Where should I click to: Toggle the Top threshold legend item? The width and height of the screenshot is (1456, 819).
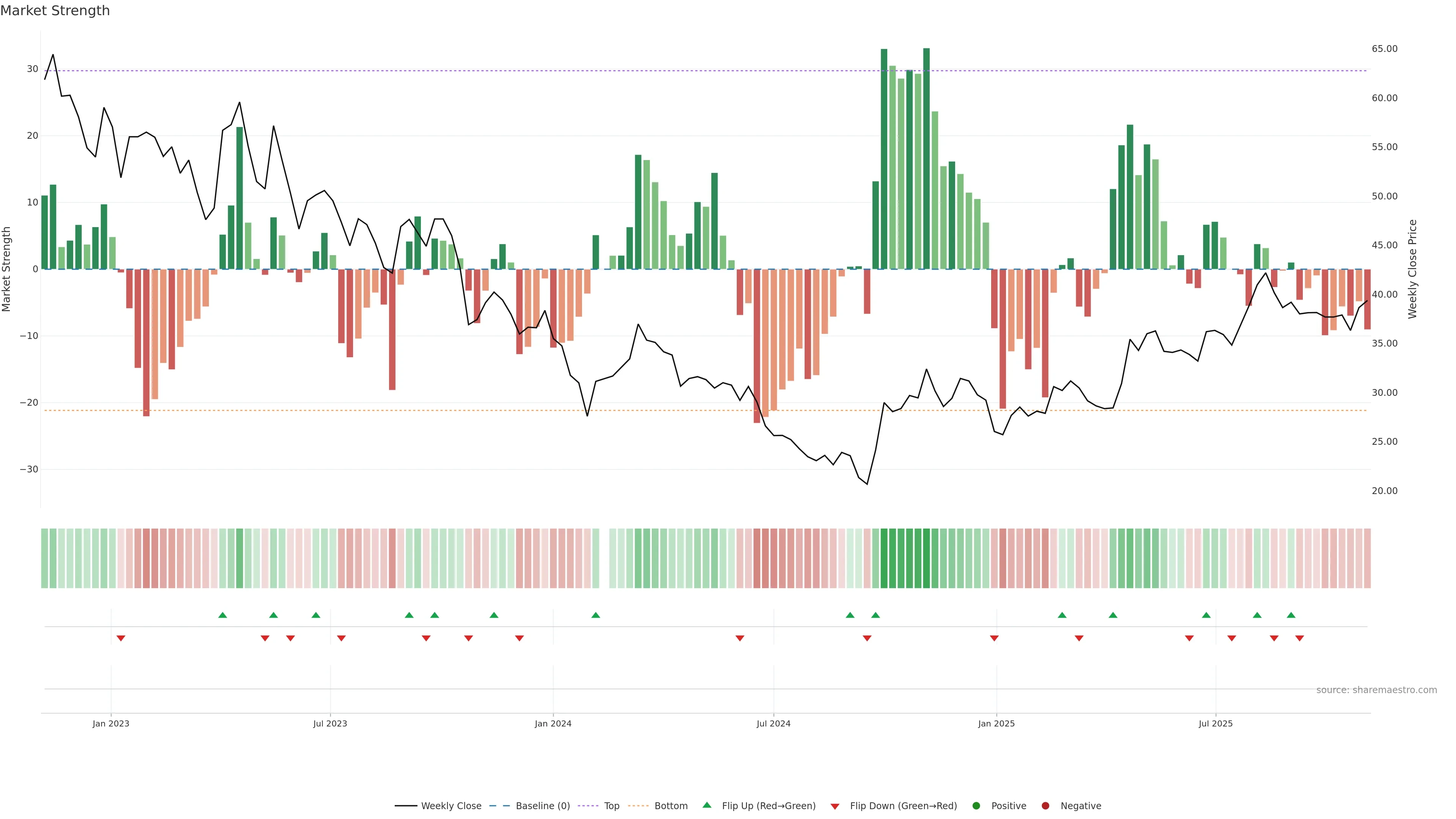[611, 806]
